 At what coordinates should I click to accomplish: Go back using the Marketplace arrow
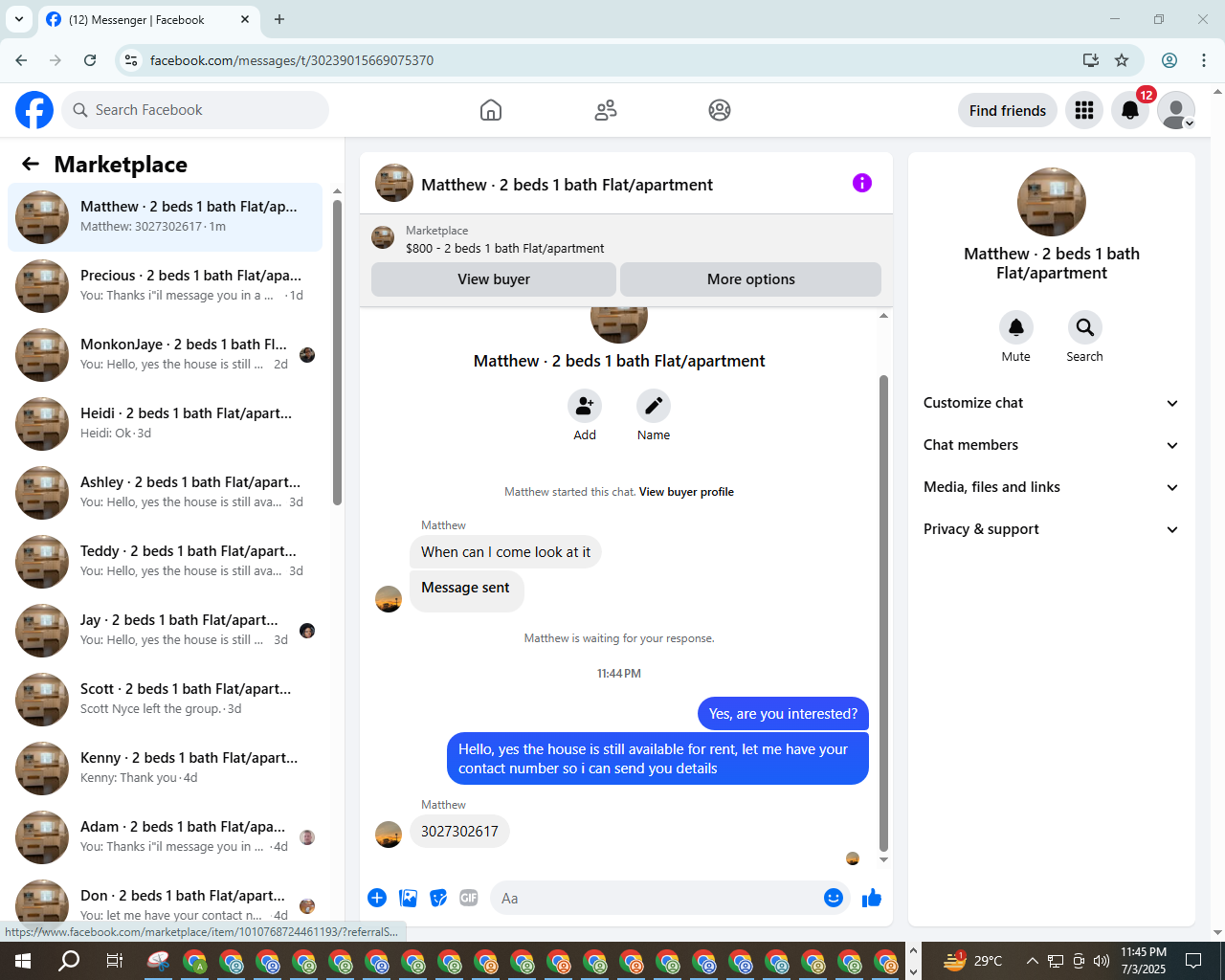[x=31, y=164]
